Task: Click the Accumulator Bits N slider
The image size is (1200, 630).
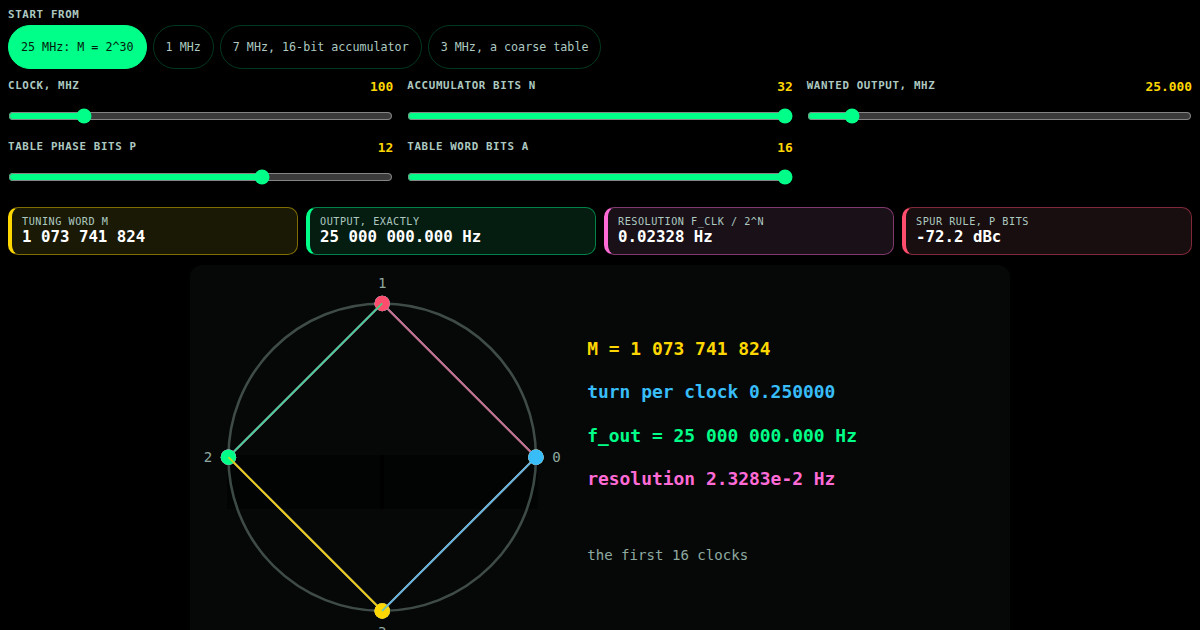Action: [x=600, y=116]
